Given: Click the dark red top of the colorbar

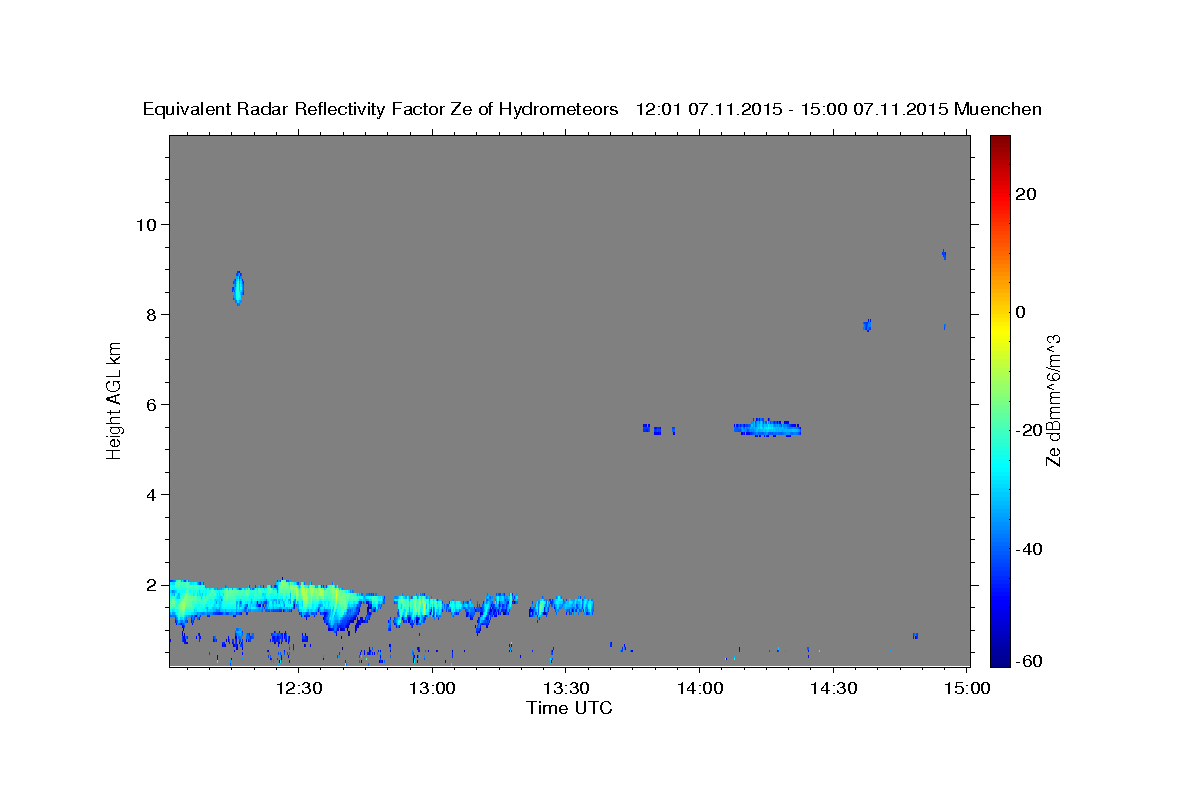Looking at the screenshot, I should tap(999, 143).
